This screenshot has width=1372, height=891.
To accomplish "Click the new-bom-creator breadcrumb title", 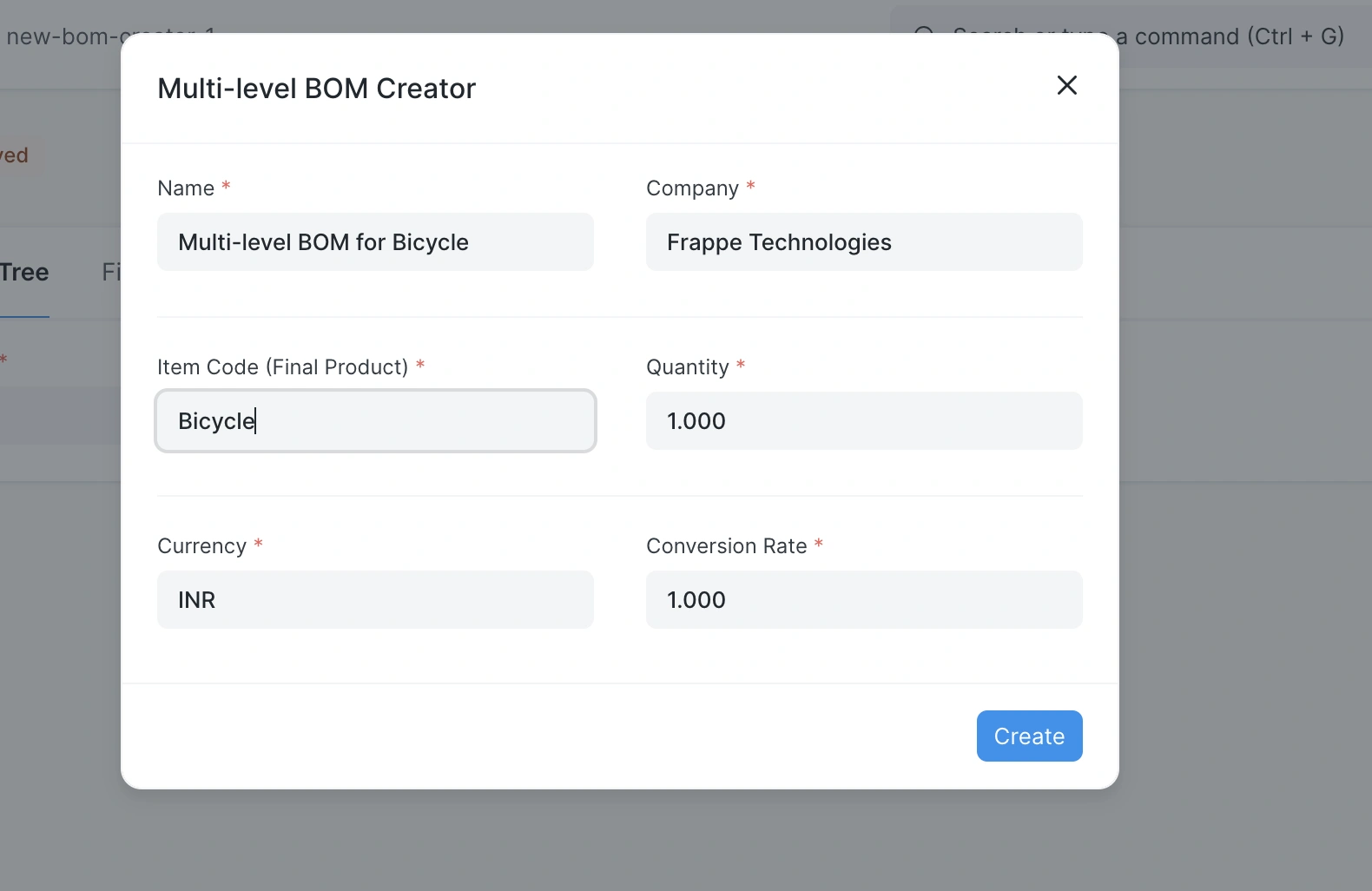I will [x=61, y=36].
